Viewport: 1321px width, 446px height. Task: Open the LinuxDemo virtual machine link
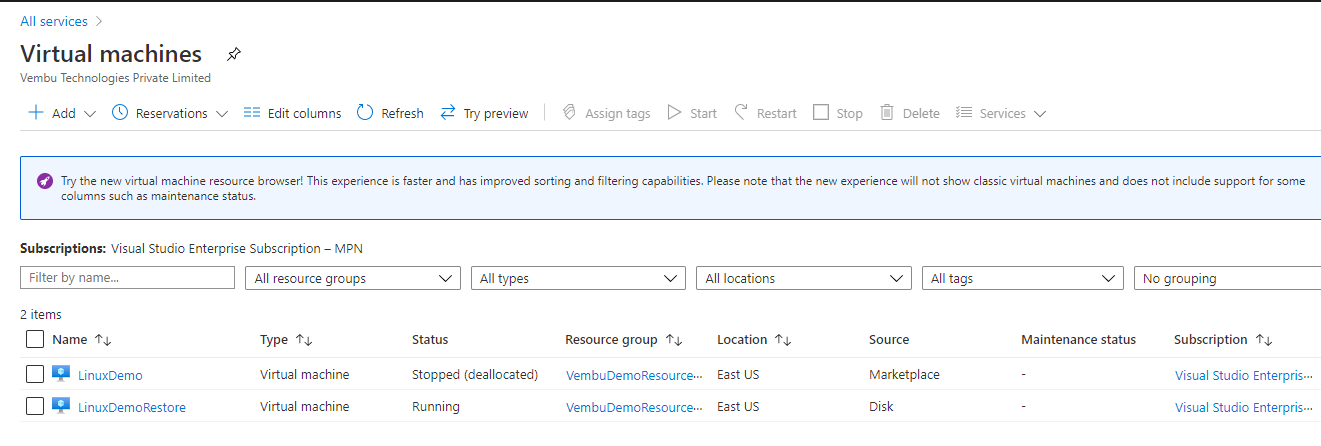(110, 376)
